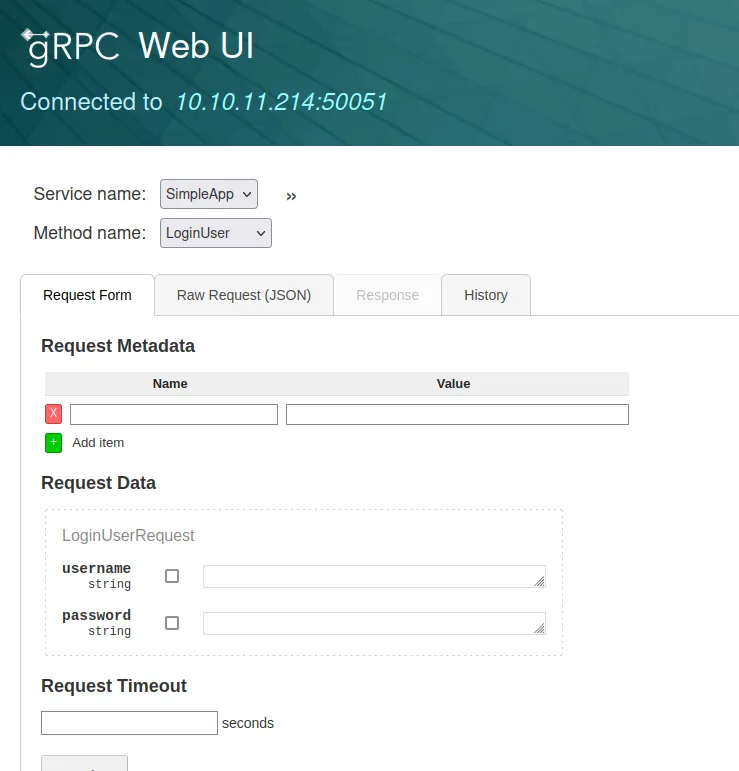Click the Add item label
The width and height of the screenshot is (739, 771).
[x=98, y=443]
